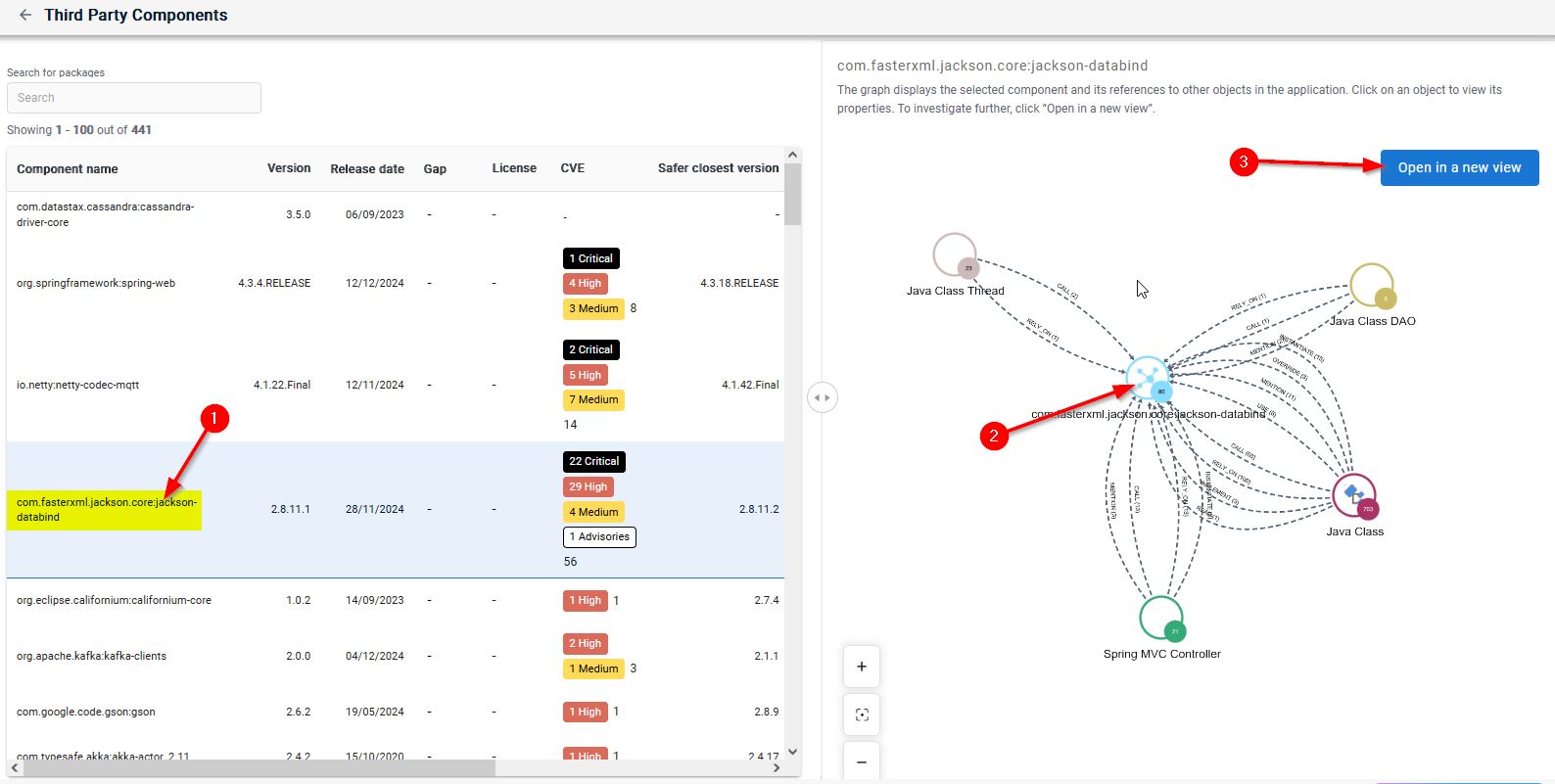Select the Spring MVC Controller node

pos(1160,618)
